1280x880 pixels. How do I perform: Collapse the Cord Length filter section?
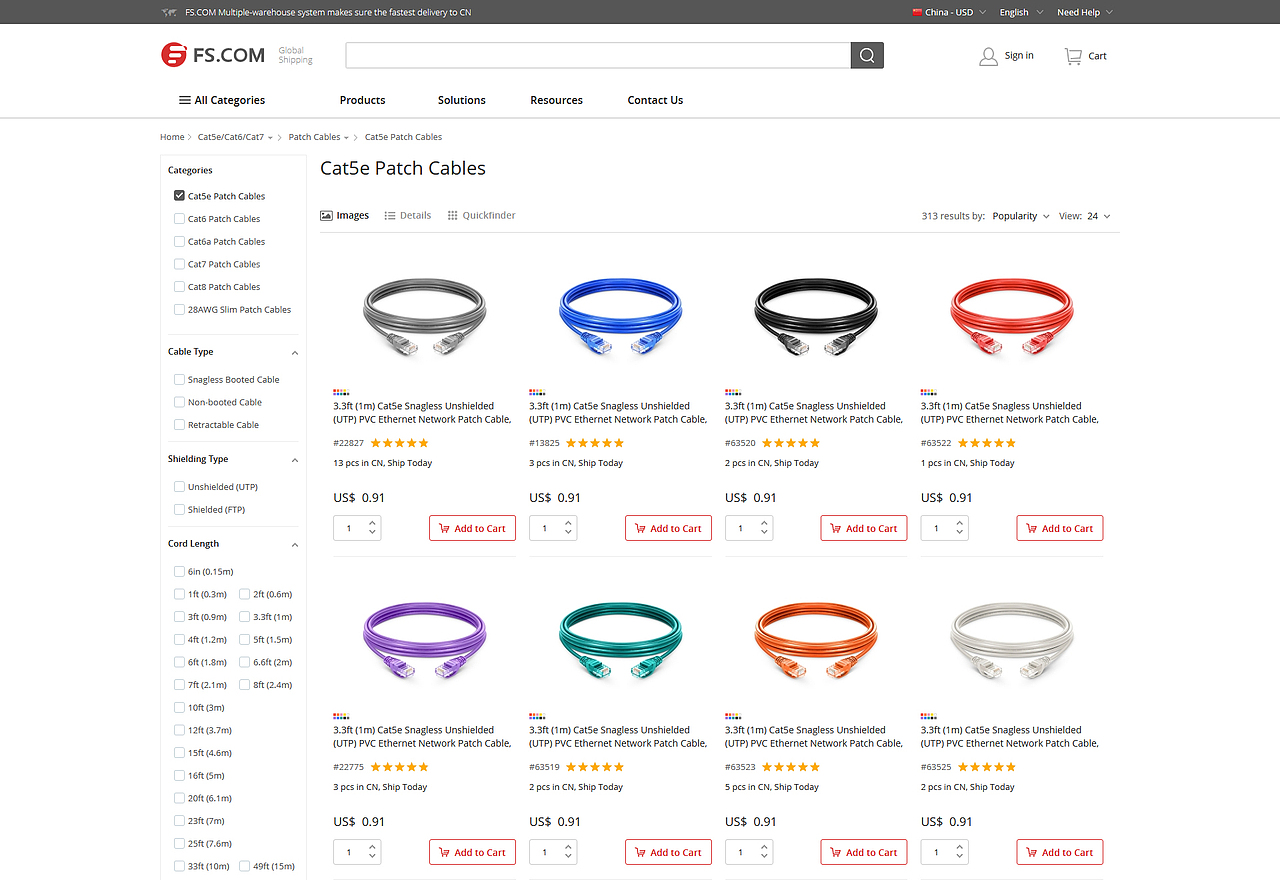(295, 545)
